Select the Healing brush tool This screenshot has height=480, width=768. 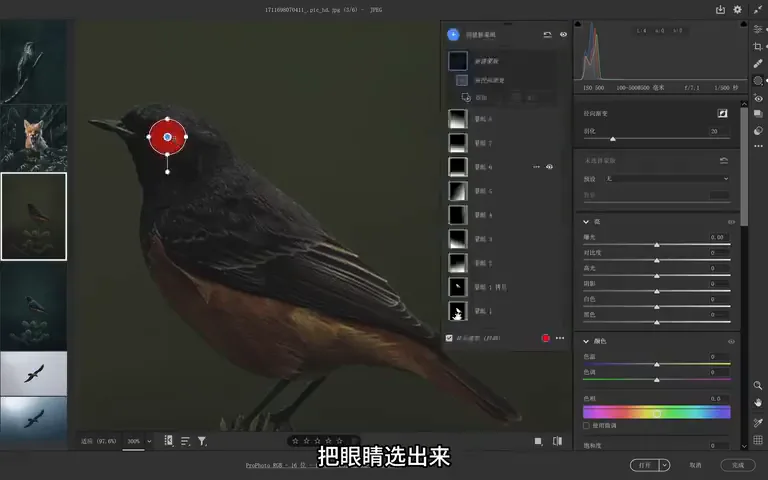click(758, 63)
